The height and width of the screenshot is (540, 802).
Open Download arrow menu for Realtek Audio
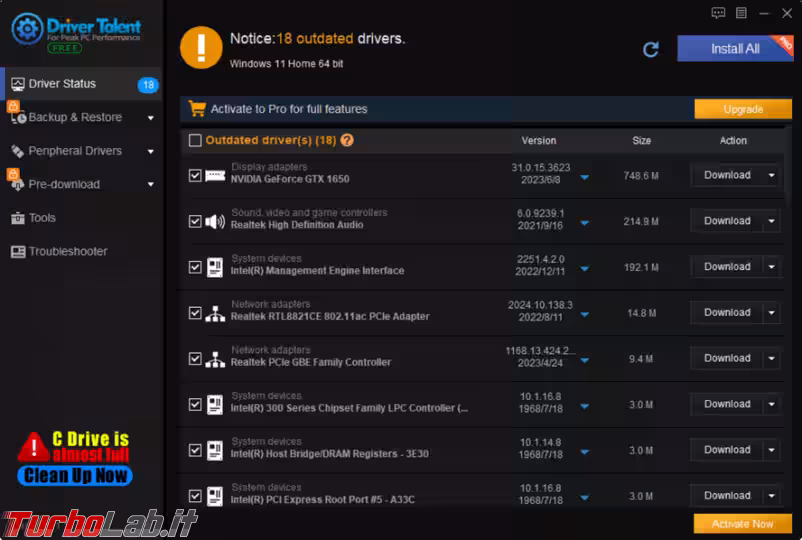pos(771,221)
